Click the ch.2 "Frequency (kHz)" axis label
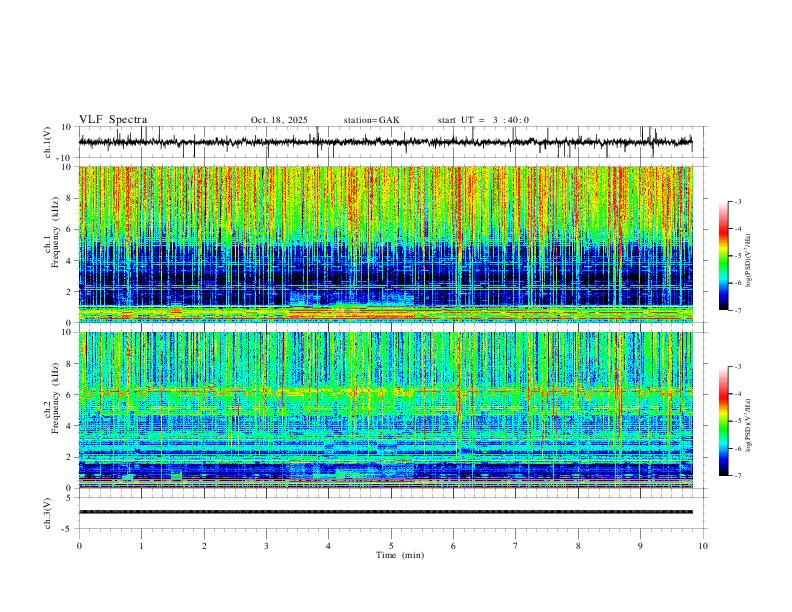Image resolution: width=792 pixels, height=612 pixels. (x=55, y=398)
